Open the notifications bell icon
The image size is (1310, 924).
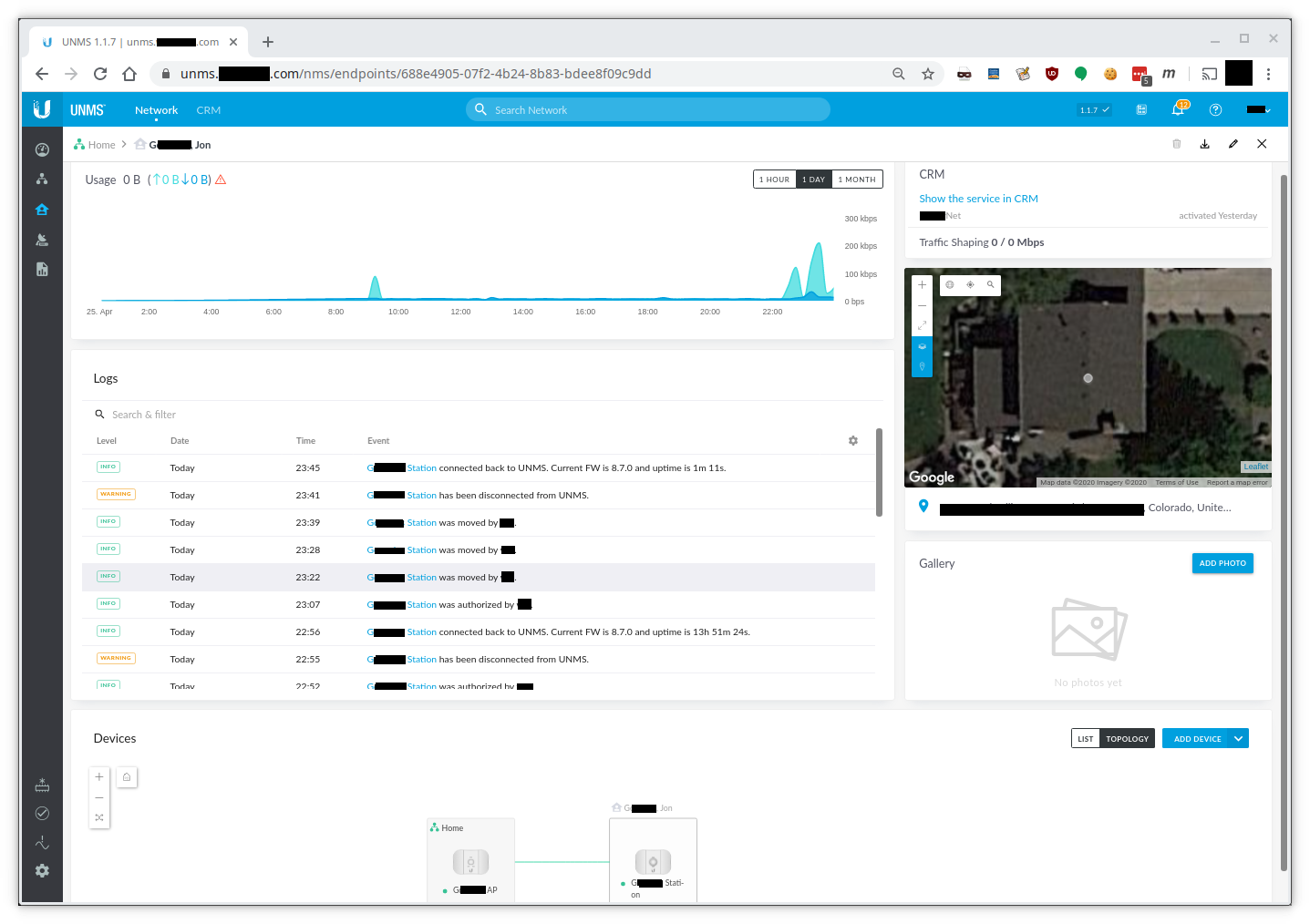[1177, 110]
